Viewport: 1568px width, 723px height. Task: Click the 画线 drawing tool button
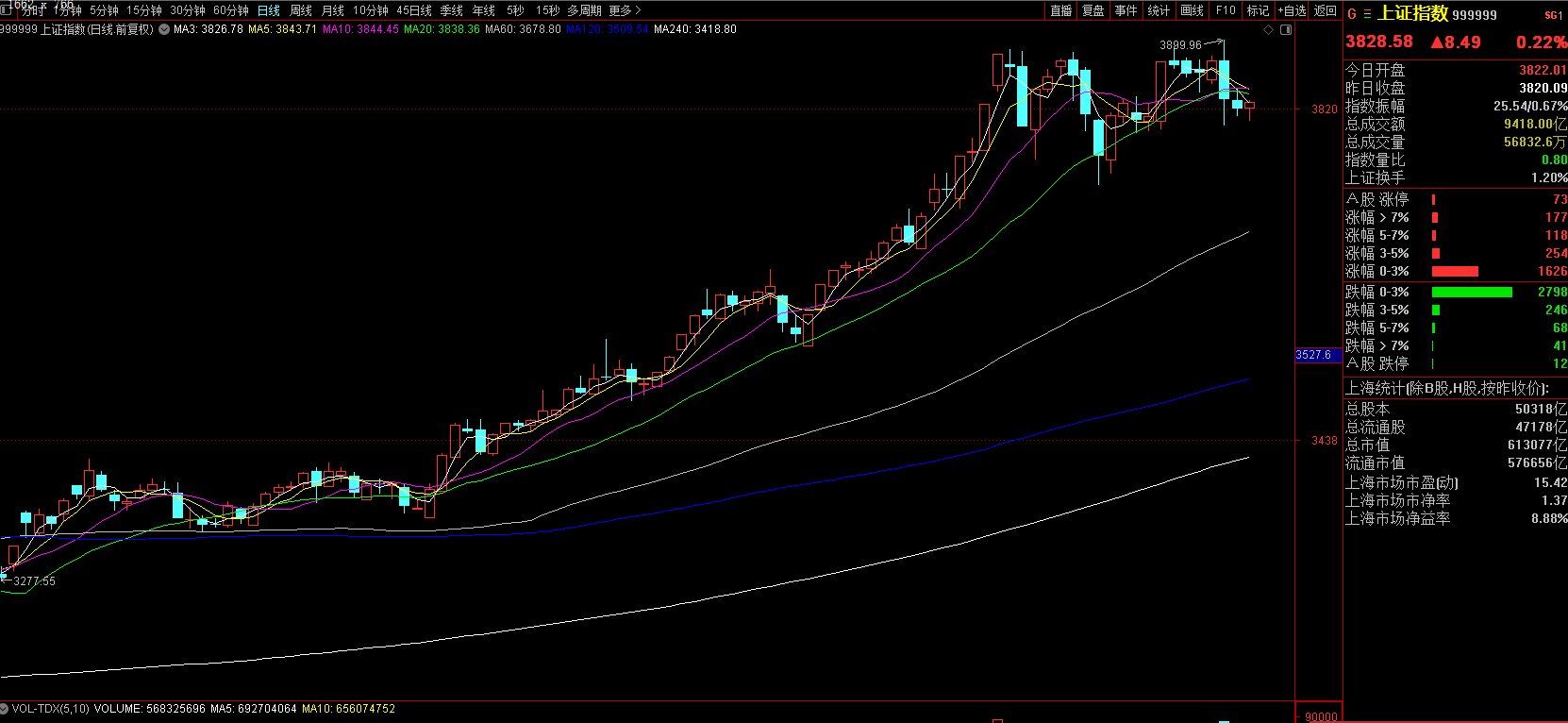pos(1193,10)
